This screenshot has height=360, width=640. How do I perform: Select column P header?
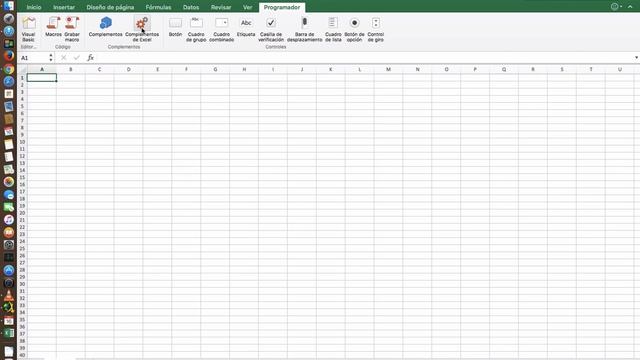click(x=475, y=69)
